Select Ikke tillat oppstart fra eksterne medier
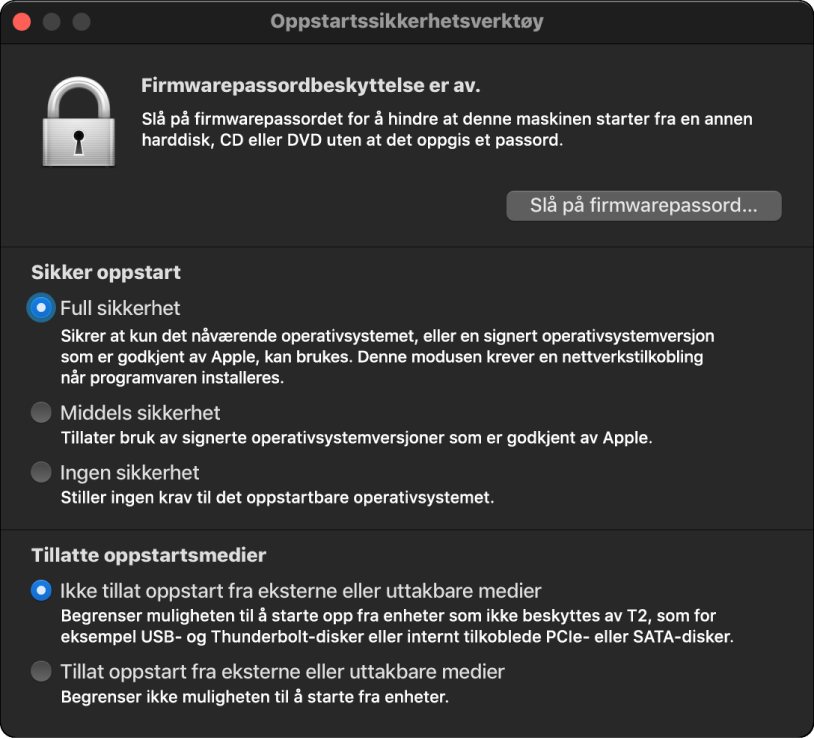Viewport: 814px width, 739px height. [x=39, y=592]
